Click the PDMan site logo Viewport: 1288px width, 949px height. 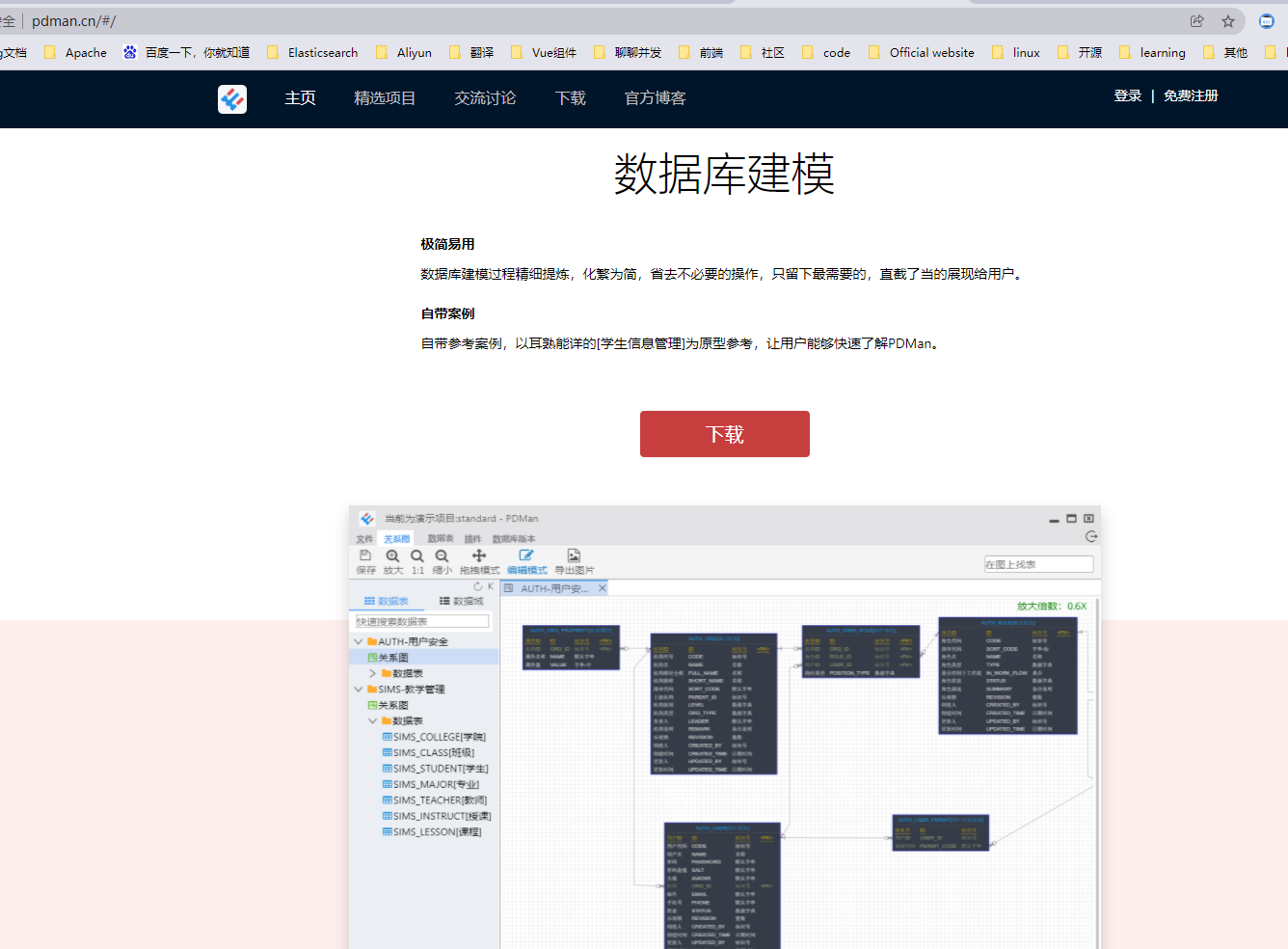point(232,98)
